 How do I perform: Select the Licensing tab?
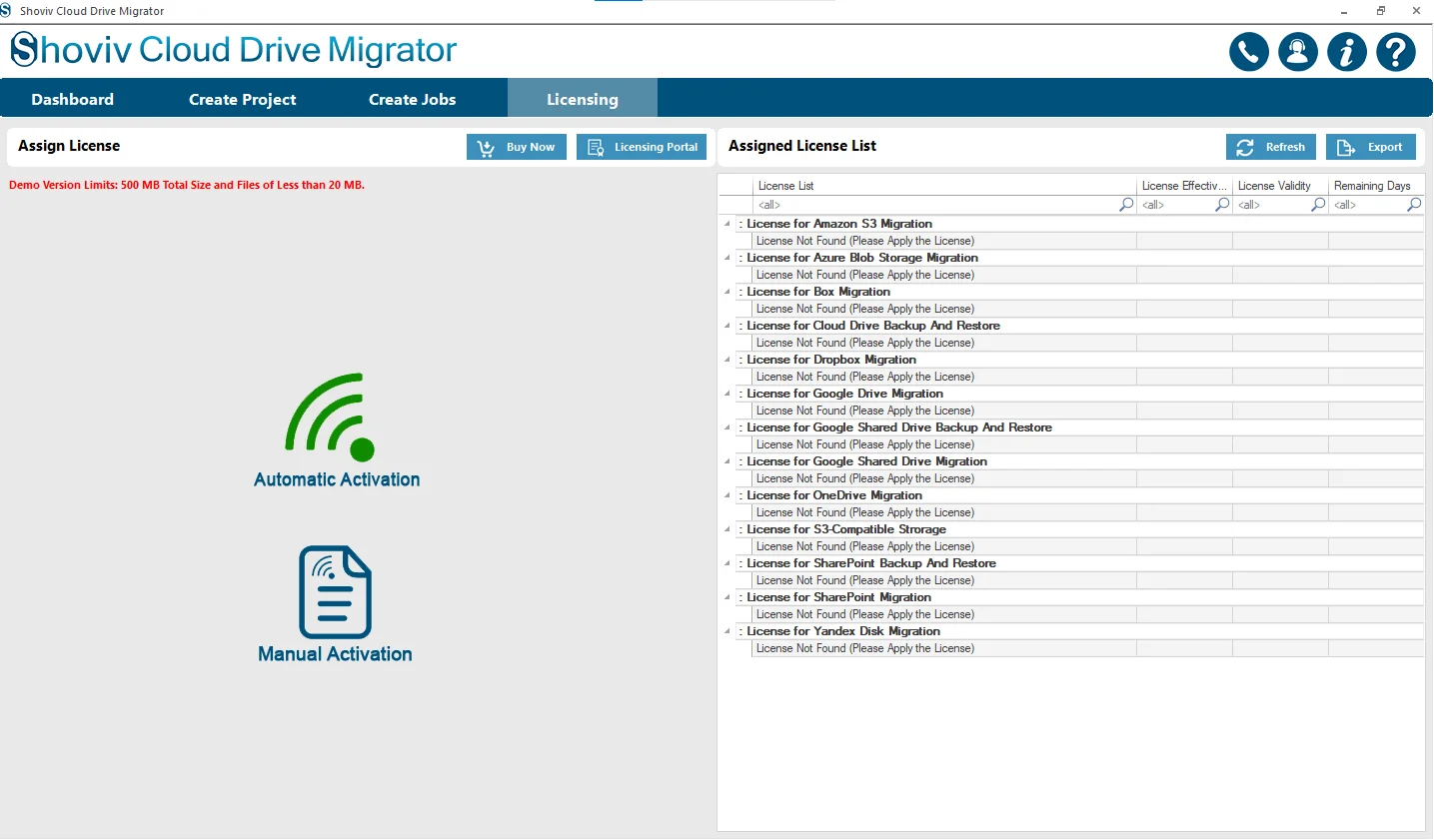pyautogui.click(x=583, y=99)
